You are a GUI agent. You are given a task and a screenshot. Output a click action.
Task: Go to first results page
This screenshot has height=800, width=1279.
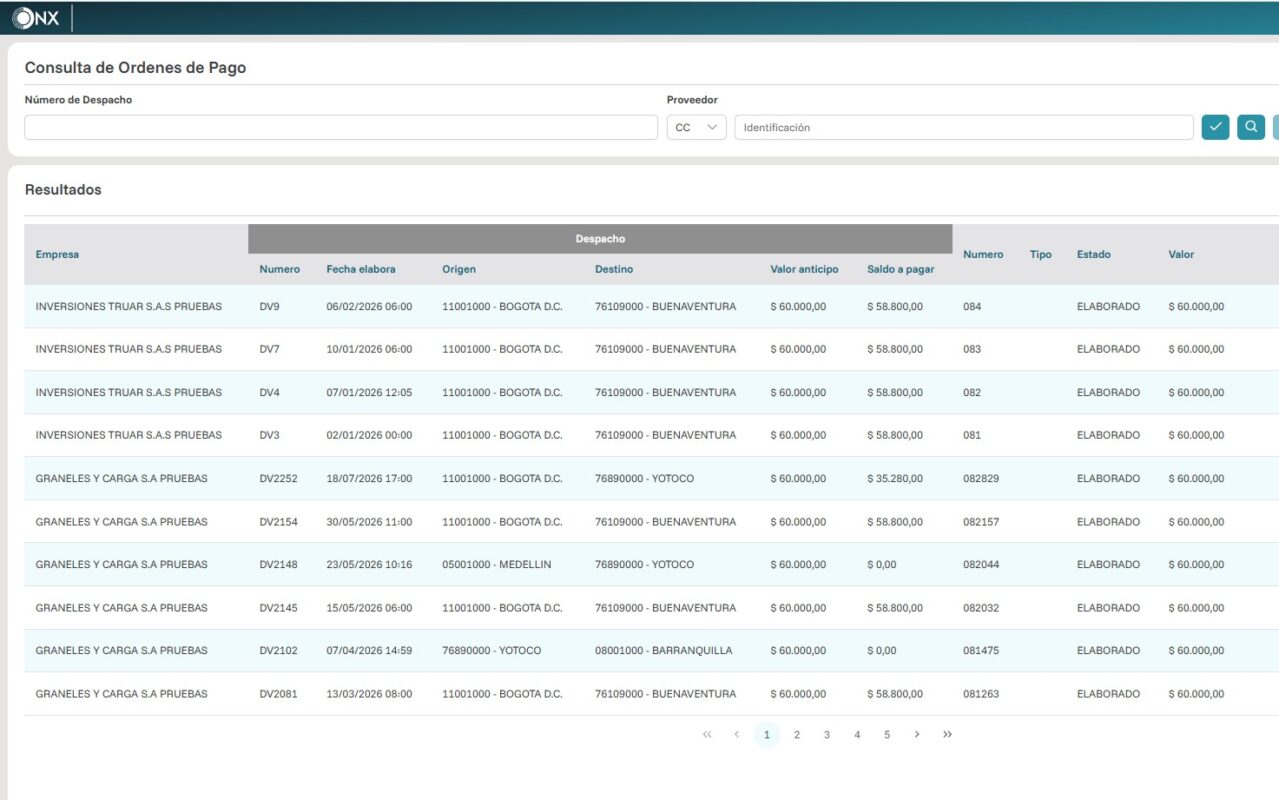(707, 735)
